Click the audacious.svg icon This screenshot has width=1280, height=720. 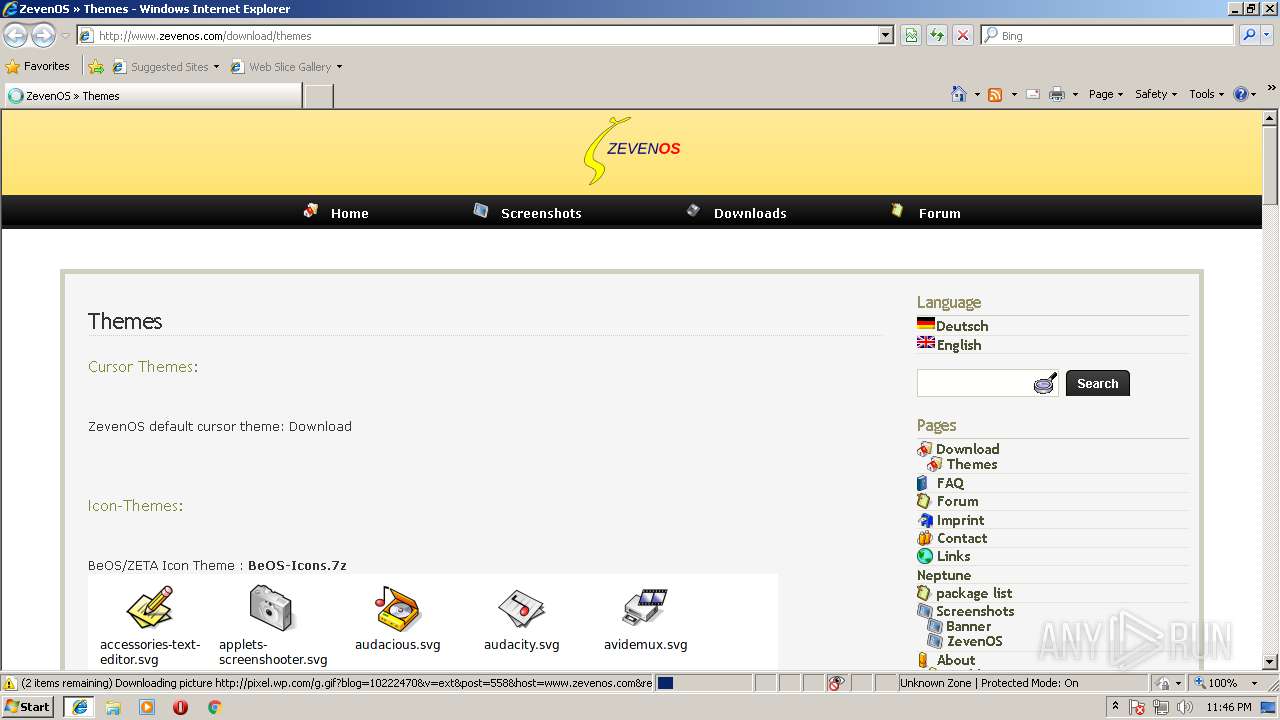click(398, 607)
